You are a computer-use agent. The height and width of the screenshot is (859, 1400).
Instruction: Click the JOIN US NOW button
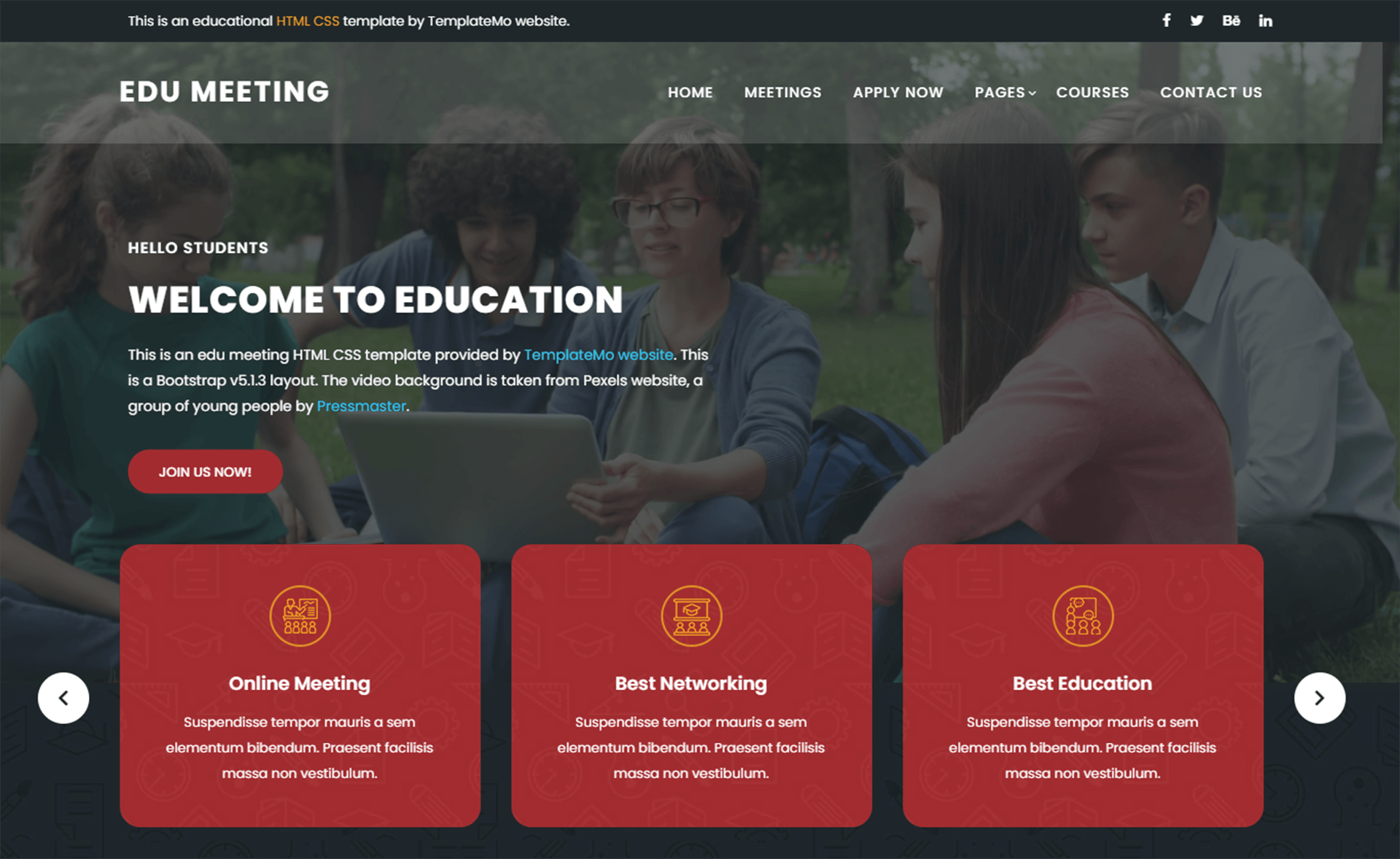205,471
